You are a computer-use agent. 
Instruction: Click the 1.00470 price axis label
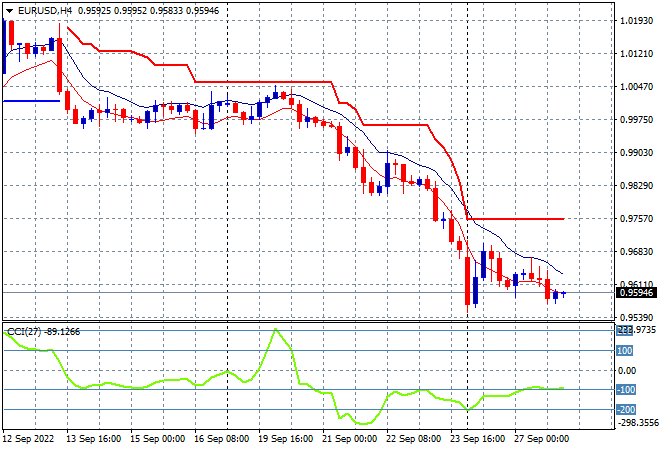coord(636,86)
